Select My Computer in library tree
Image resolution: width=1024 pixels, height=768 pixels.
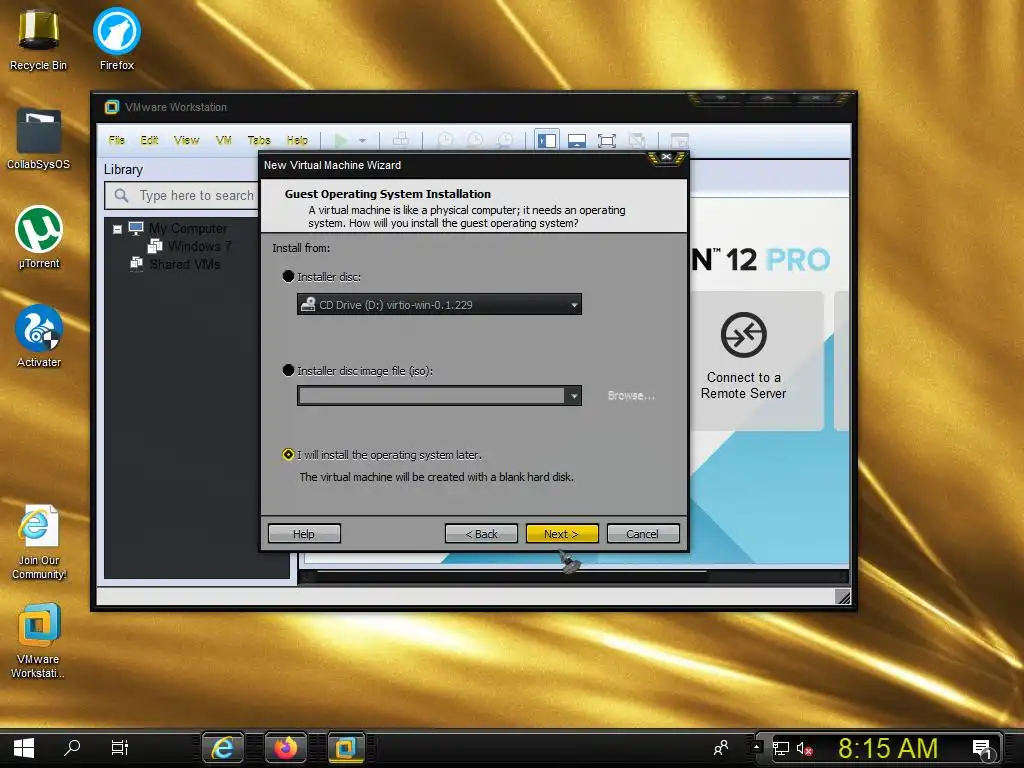point(187,229)
